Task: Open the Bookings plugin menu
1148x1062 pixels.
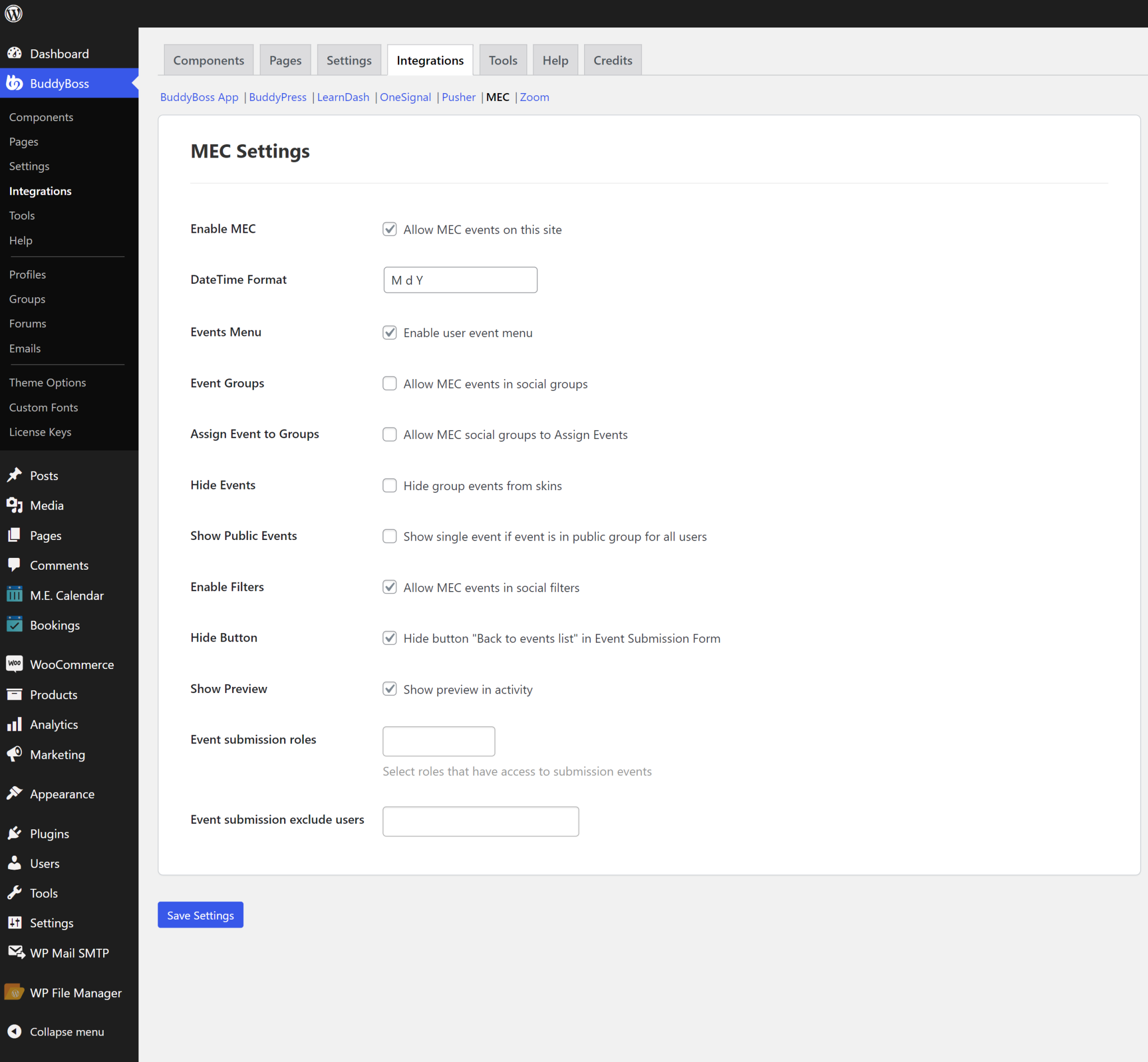Action: (54, 625)
